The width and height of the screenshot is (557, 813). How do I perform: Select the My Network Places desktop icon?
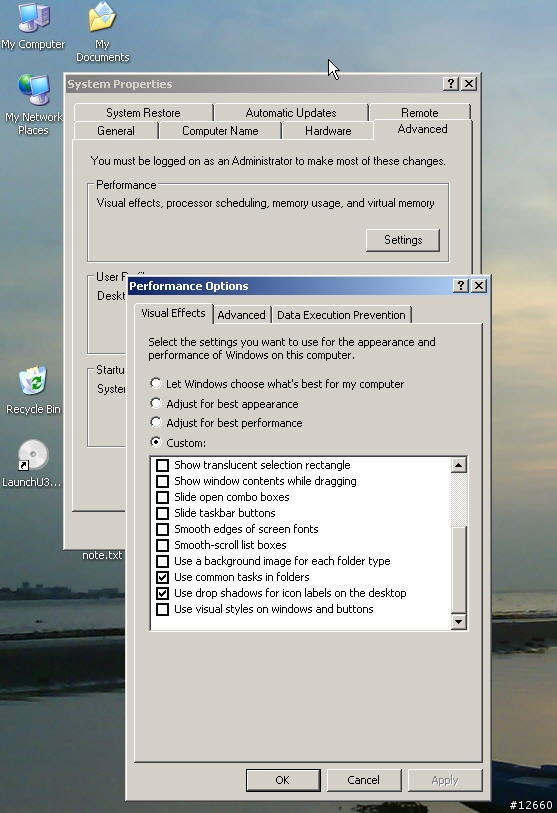click(x=33, y=104)
